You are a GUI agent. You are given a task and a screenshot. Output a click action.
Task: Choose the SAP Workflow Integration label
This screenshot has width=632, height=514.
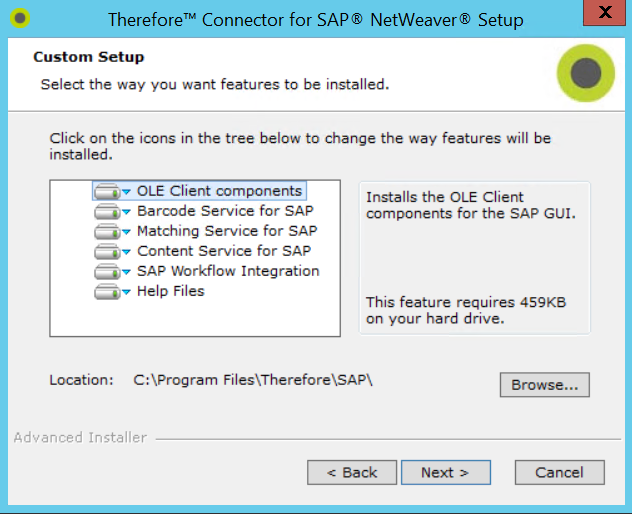[x=228, y=271]
